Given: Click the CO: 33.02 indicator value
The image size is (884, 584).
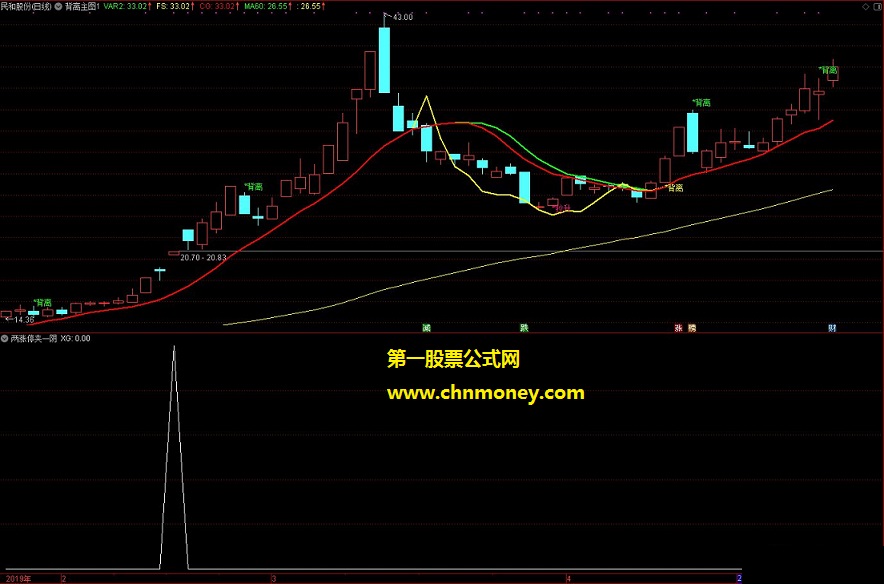Looking at the screenshot, I should pos(219,7).
